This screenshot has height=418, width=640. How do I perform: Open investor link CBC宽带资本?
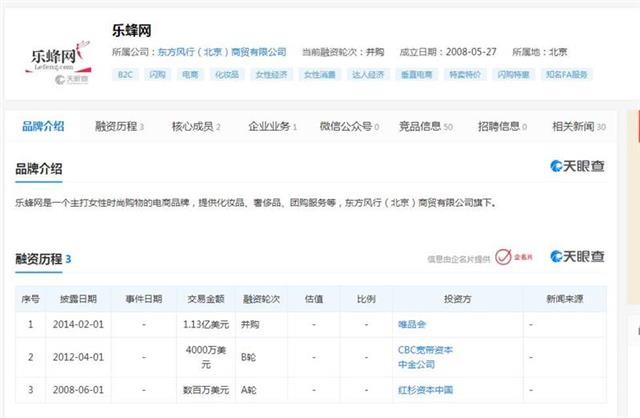[x=425, y=349]
